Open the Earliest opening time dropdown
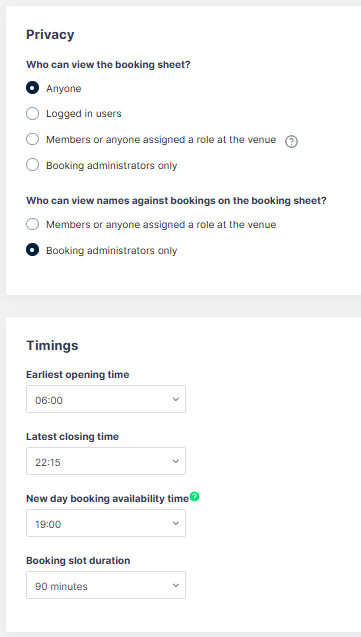The width and height of the screenshot is (361, 637). tap(106, 399)
